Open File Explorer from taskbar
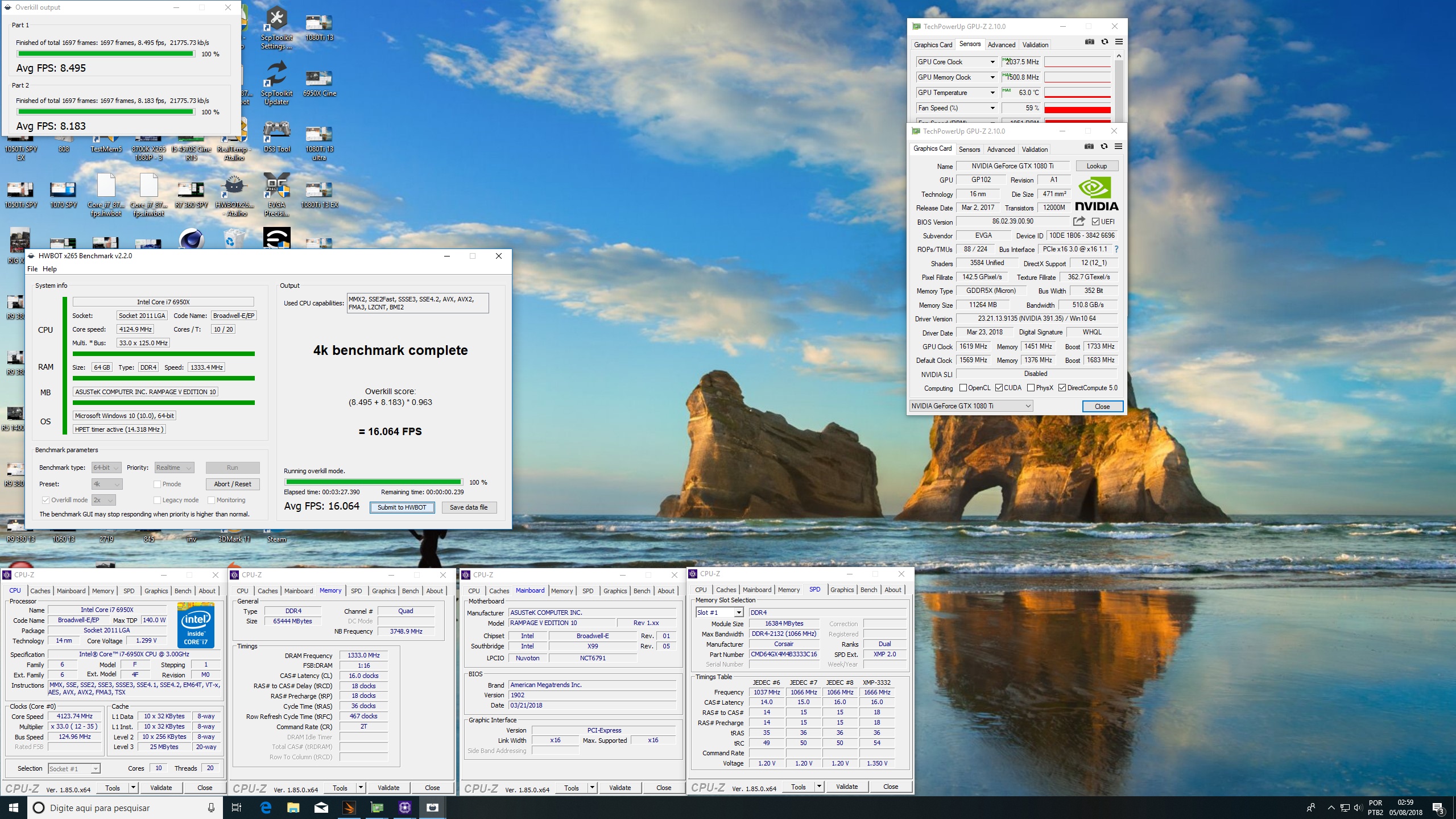 293,808
